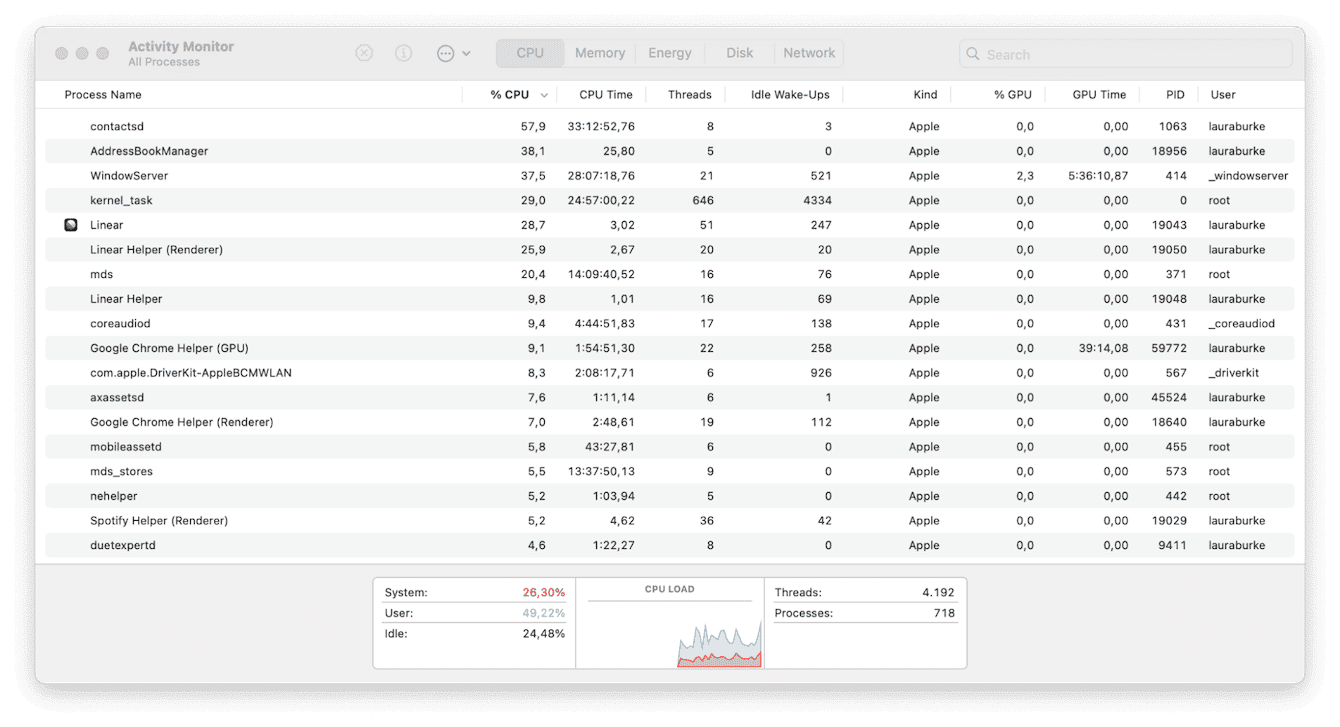1340x727 pixels.
Task: Select the Disk tab
Action: tap(739, 52)
